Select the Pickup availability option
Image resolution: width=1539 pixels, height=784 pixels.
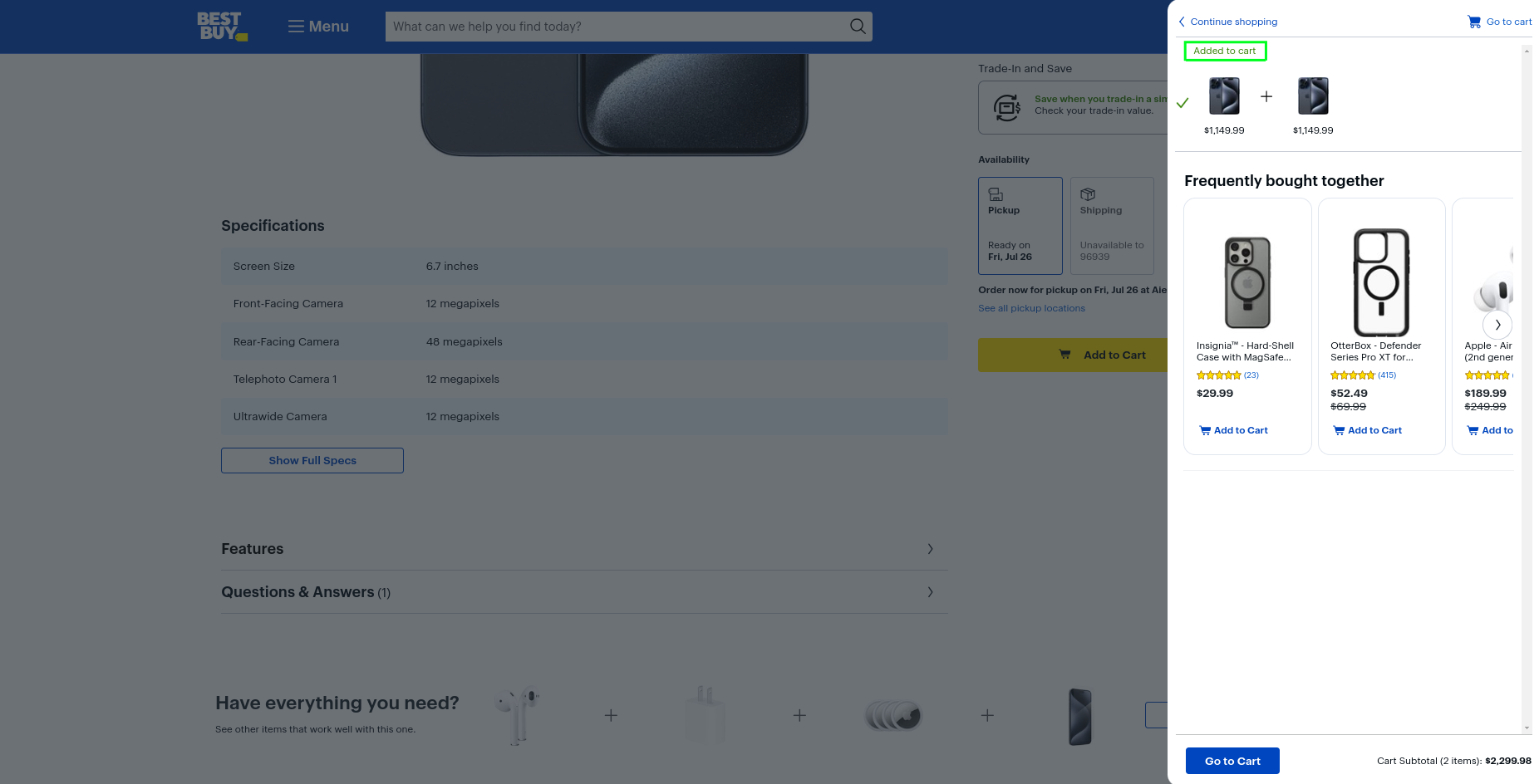point(1020,226)
